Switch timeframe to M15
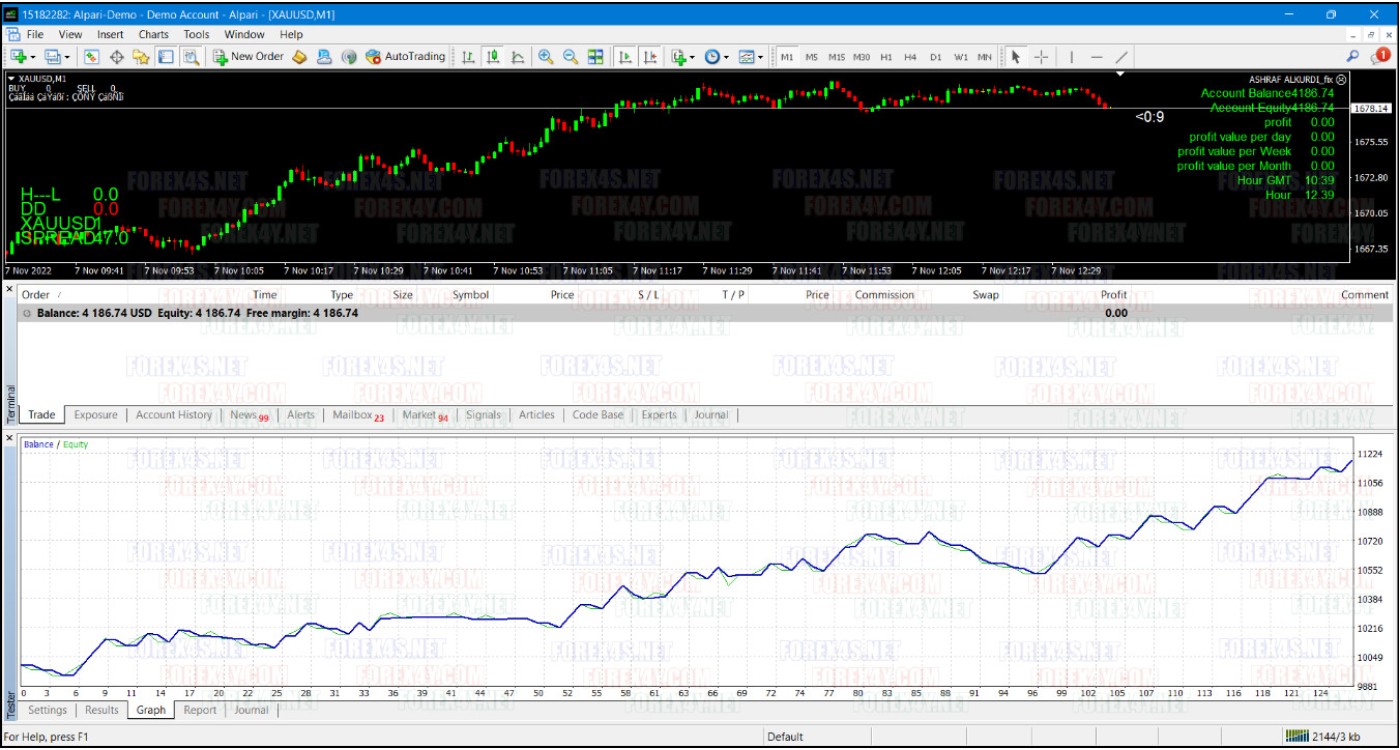 coord(836,57)
